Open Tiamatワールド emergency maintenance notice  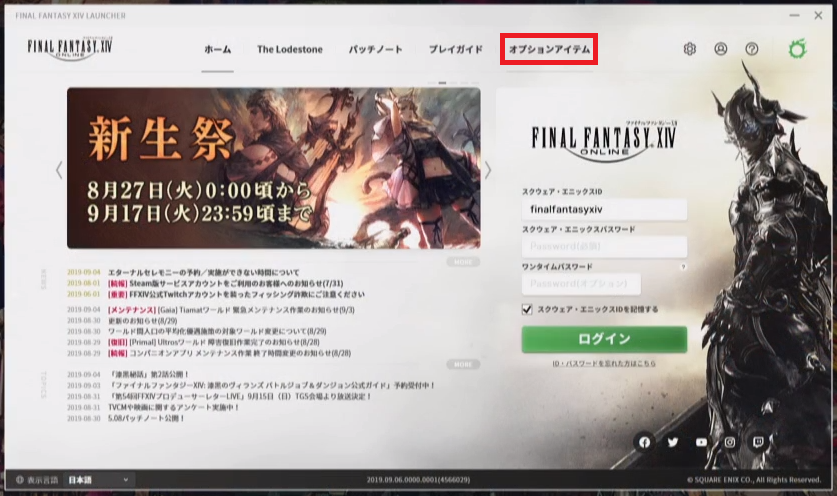231,310
